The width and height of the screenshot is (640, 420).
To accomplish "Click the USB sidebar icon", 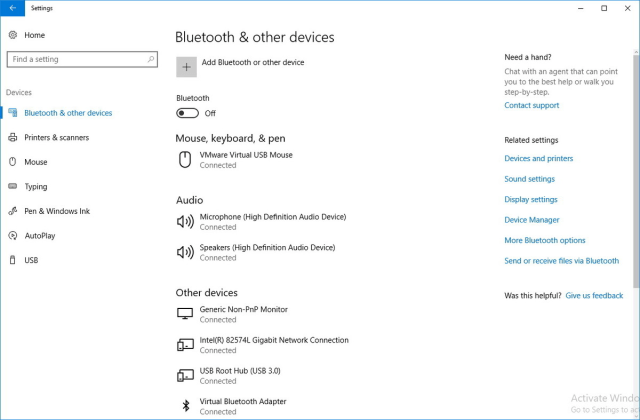I will [x=13, y=260].
